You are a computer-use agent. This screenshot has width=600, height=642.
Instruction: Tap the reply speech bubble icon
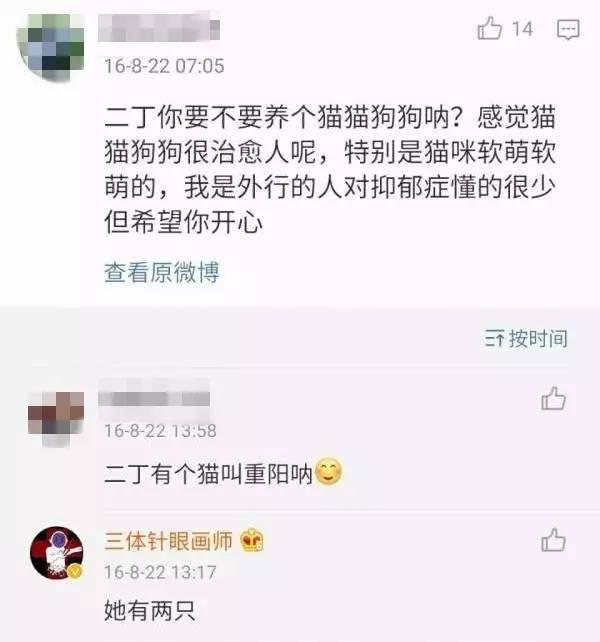coord(568,29)
